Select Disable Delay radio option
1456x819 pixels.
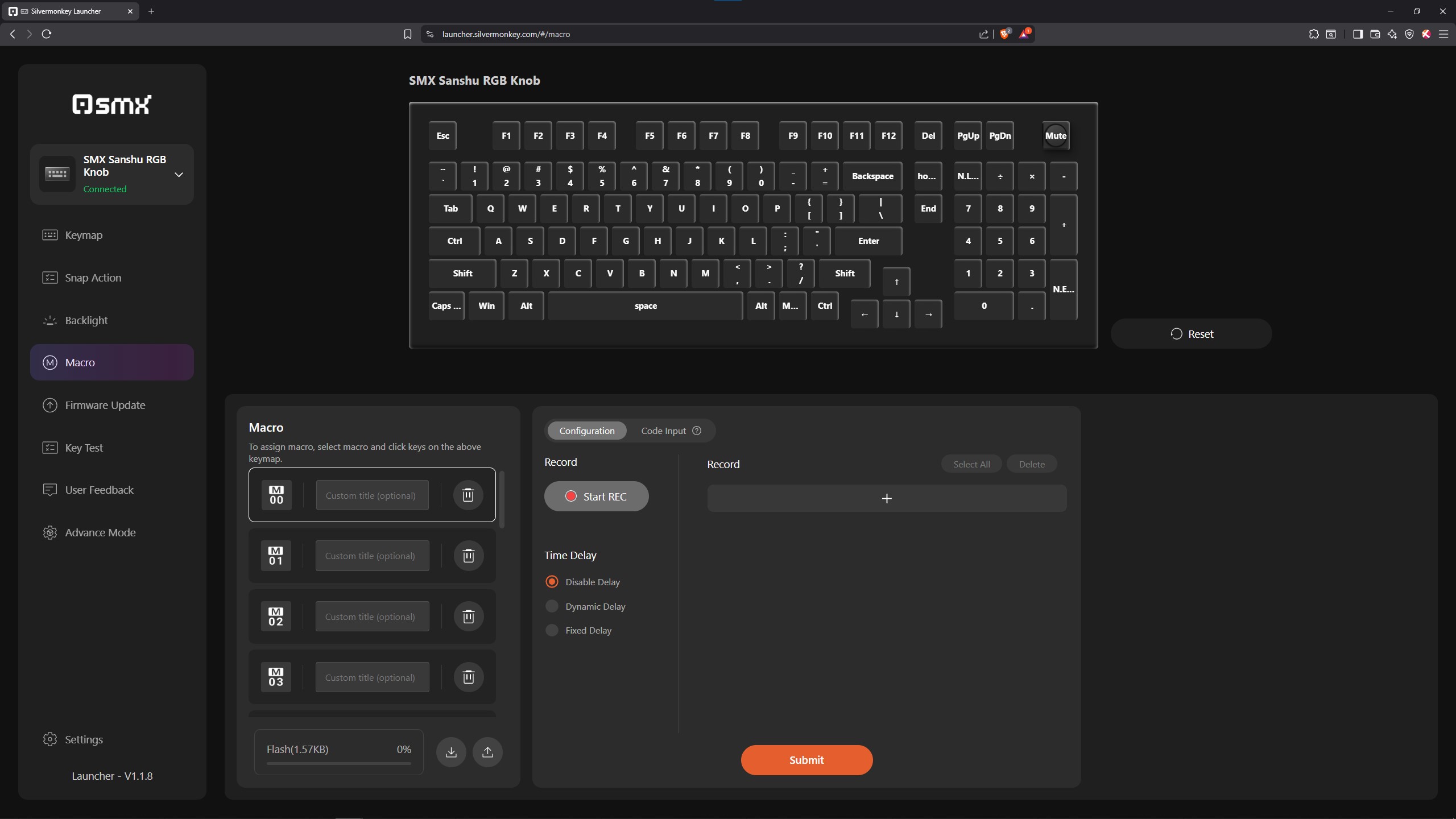pos(552,582)
